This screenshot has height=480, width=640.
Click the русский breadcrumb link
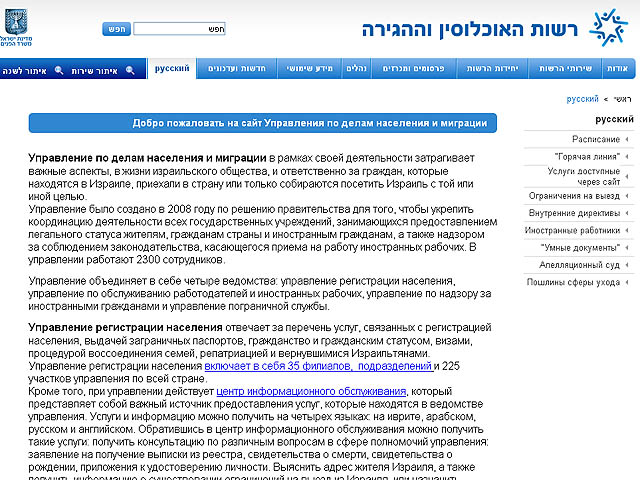tap(582, 99)
